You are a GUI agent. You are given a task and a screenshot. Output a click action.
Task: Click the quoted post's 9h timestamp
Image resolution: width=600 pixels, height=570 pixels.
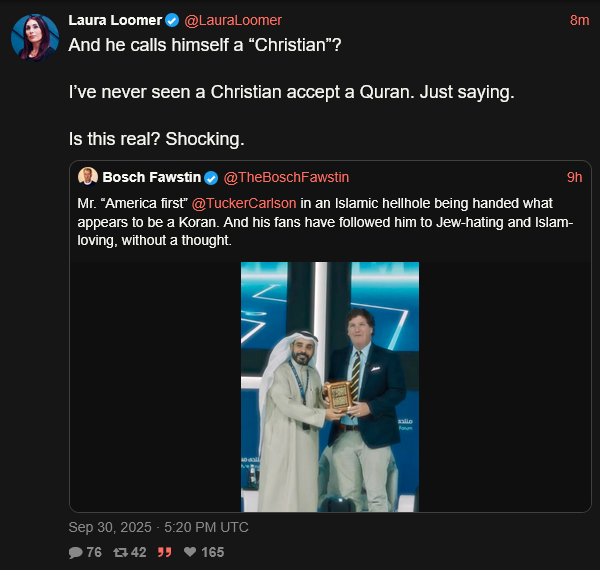click(574, 178)
